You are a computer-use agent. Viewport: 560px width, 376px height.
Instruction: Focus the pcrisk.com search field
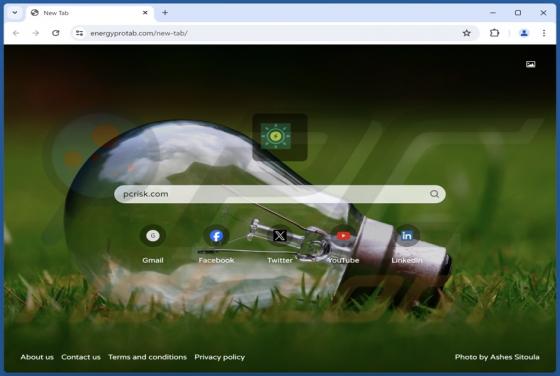[280, 194]
